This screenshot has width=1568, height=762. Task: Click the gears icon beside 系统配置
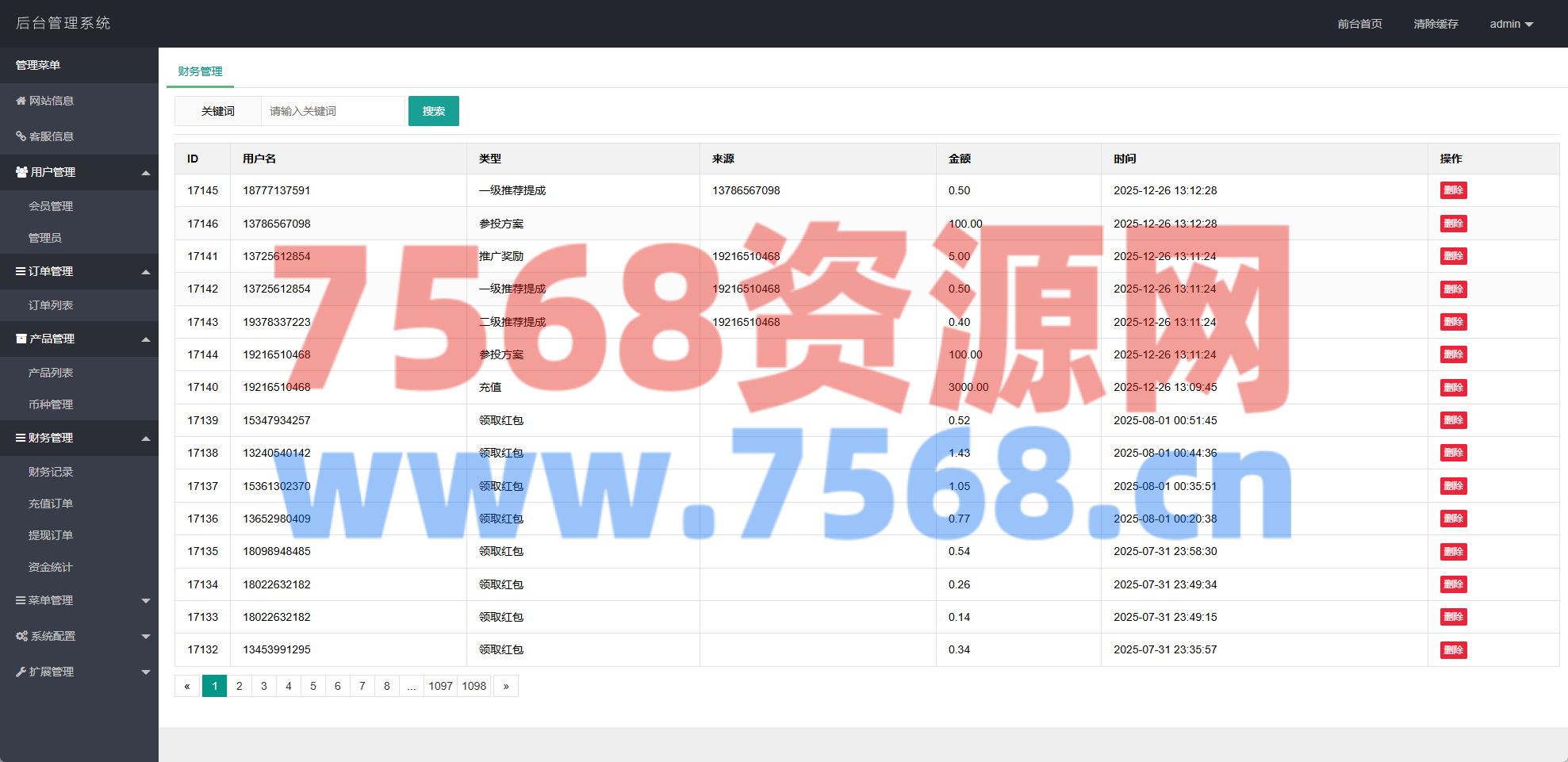pyautogui.click(x=21, y=636)
